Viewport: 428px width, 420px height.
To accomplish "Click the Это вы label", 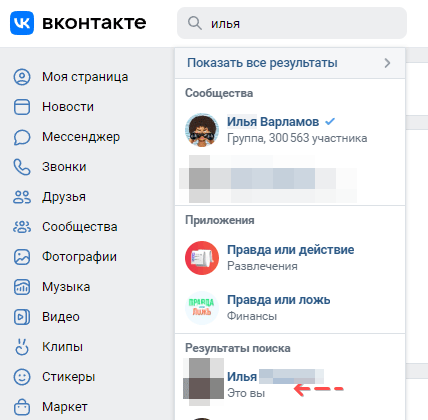I will pos(246,393).
